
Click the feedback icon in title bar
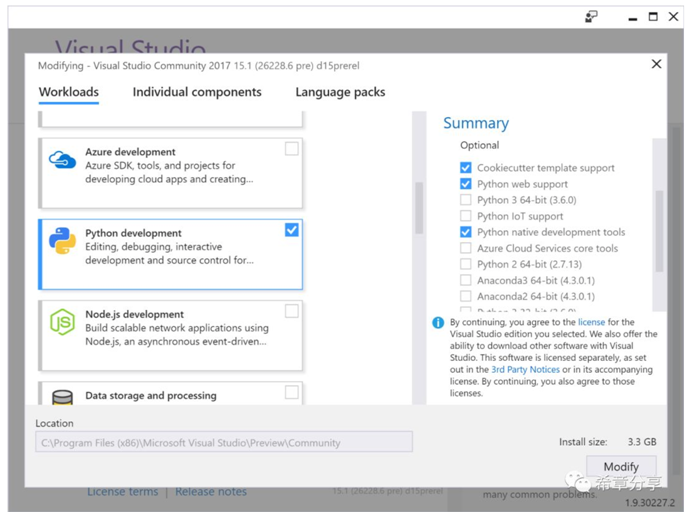pyautogui.click(x=591, y=17)
